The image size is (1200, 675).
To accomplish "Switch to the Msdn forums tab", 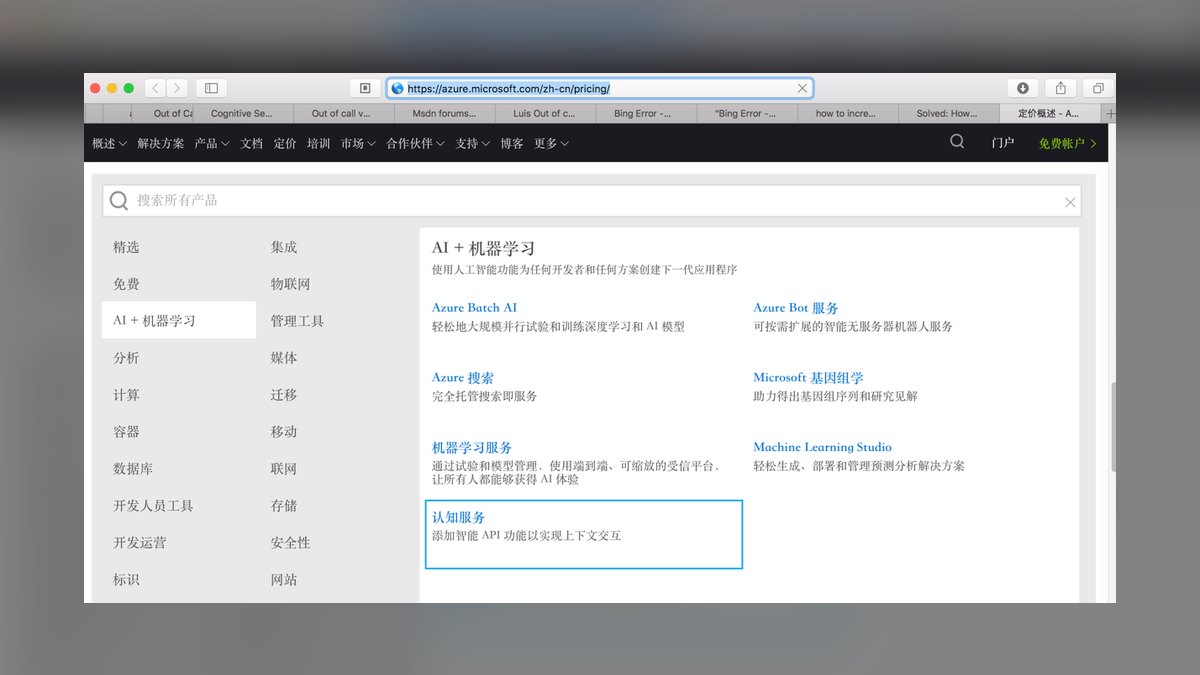I will pos(445,114).
